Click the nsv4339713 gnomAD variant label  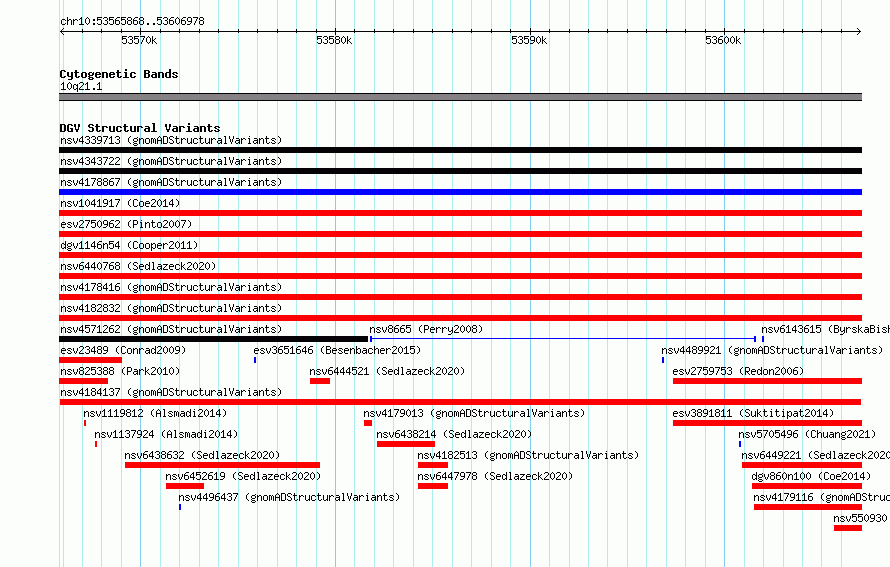coord(171,140)
